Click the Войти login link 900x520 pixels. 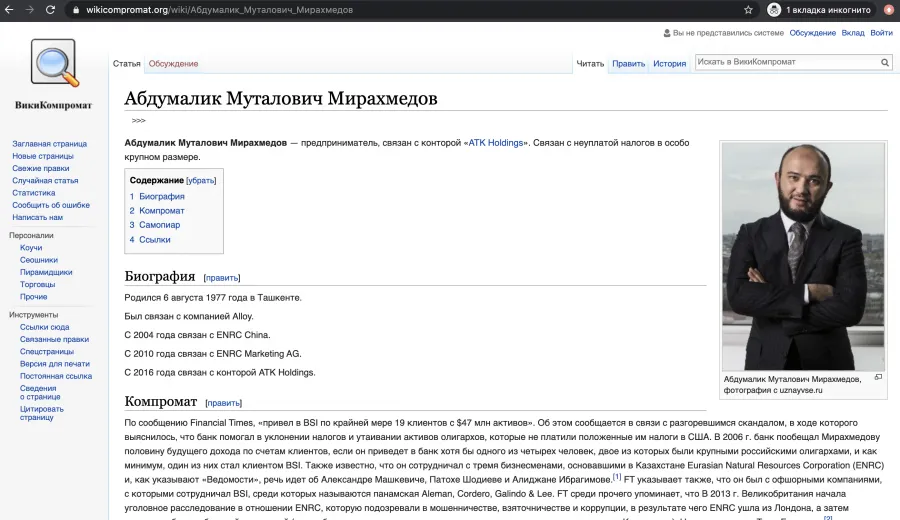[x=881, y=33]
